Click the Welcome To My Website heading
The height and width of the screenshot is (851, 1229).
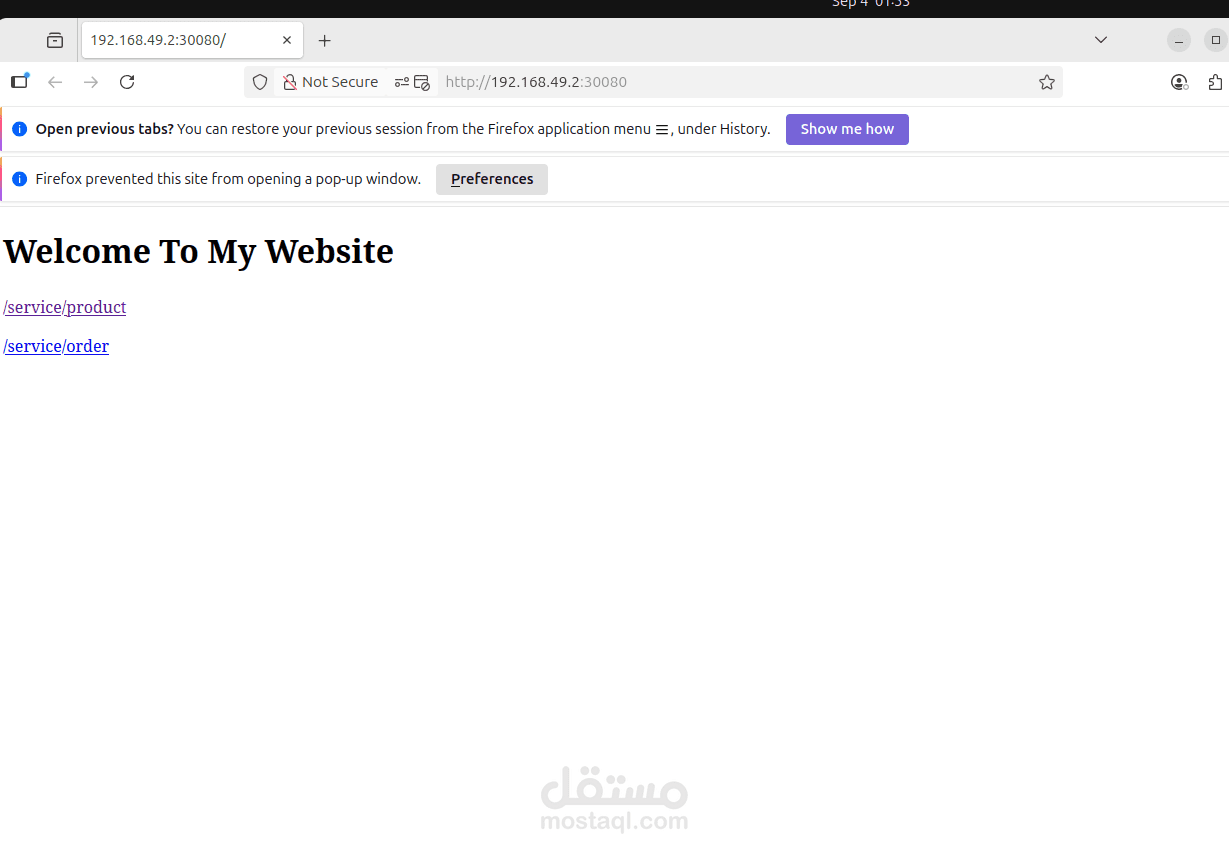(x=198, y=251)
